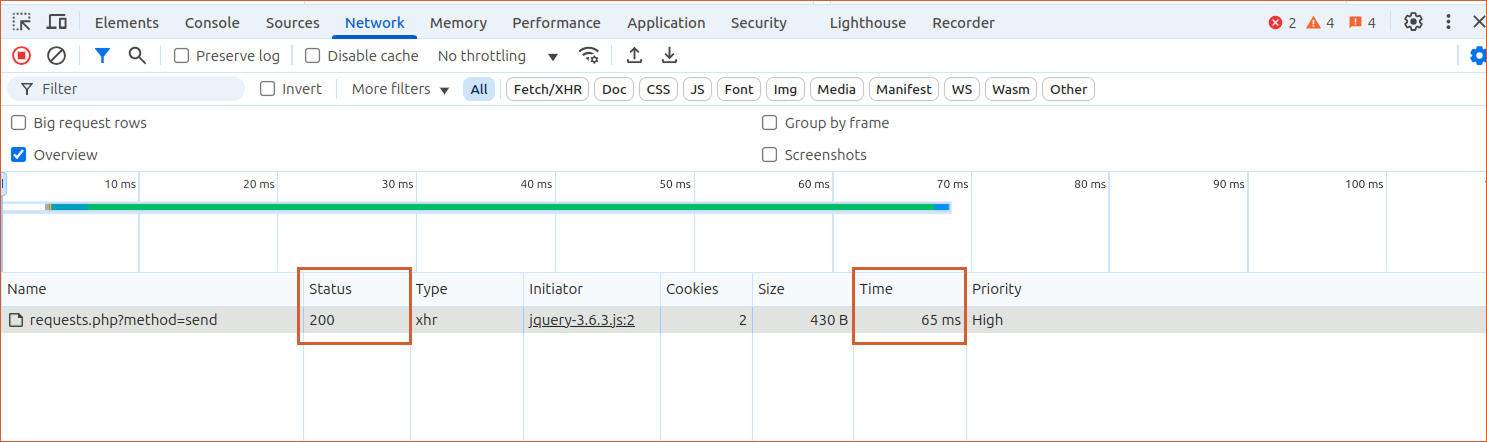This screenshot has width=1487, height=442.
Task: Open the jquery-3.6.3.js:2 initiator link
Action: click(582, 320)
